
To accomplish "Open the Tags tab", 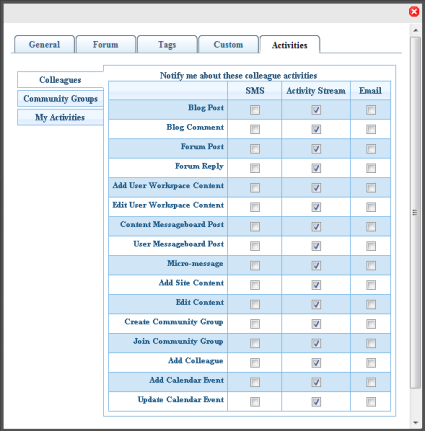I will pyautogui.click(x=167, y=44).
